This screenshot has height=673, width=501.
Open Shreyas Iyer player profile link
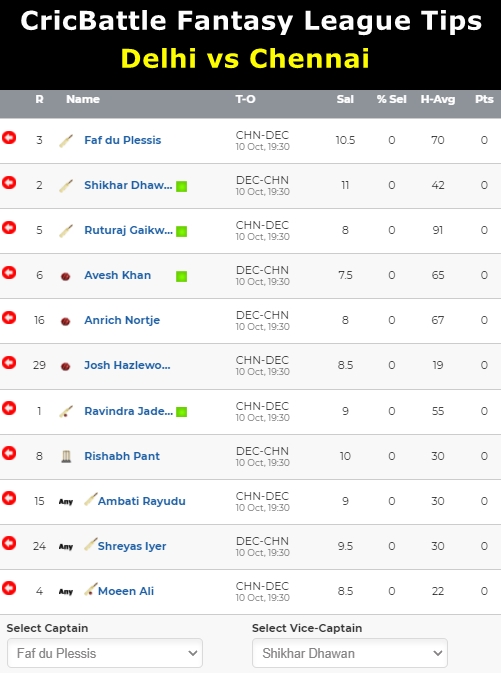coord(132,546)
